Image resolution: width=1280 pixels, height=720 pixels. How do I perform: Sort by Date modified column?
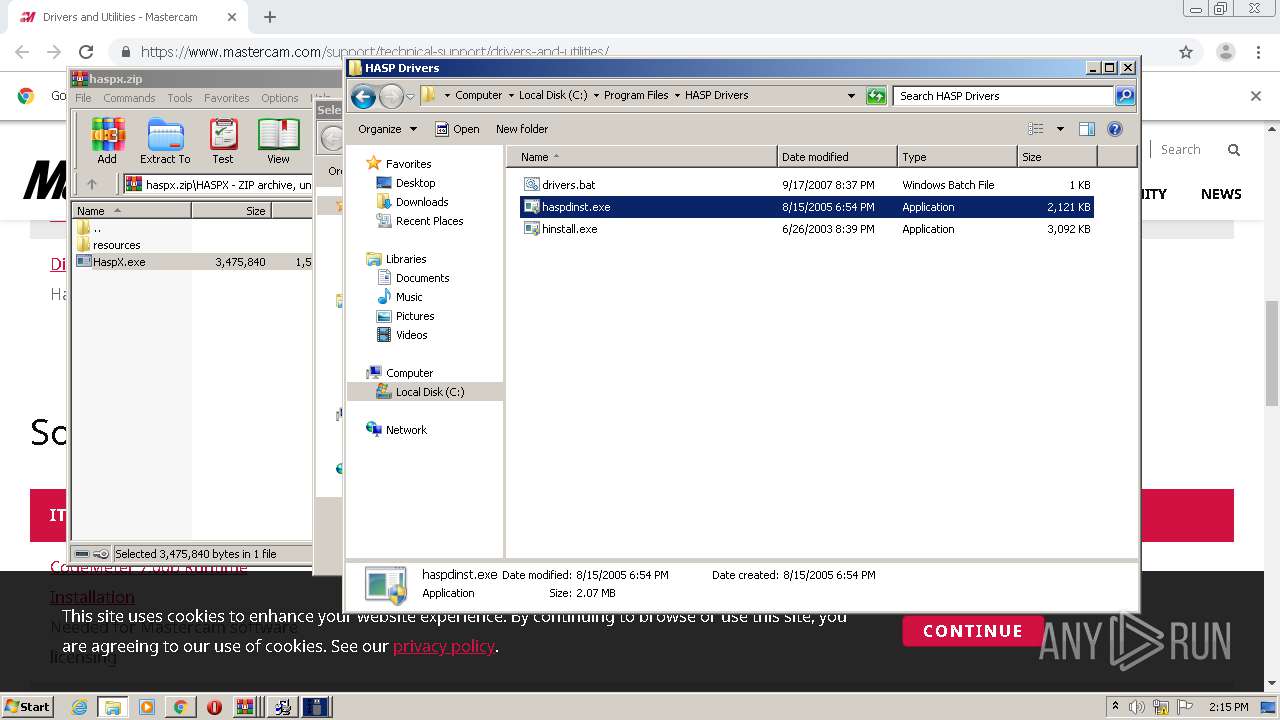point(837,157)
